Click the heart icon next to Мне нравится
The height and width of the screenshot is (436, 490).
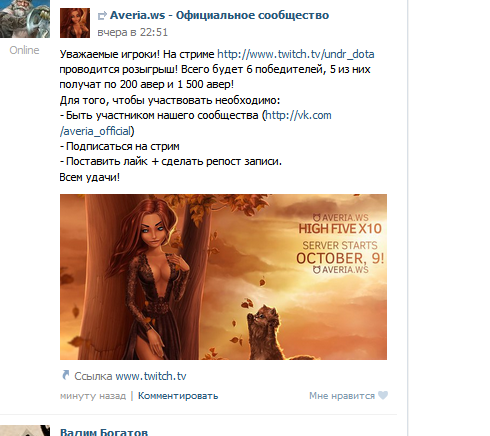pyautogui.click(x=383, y=395)
